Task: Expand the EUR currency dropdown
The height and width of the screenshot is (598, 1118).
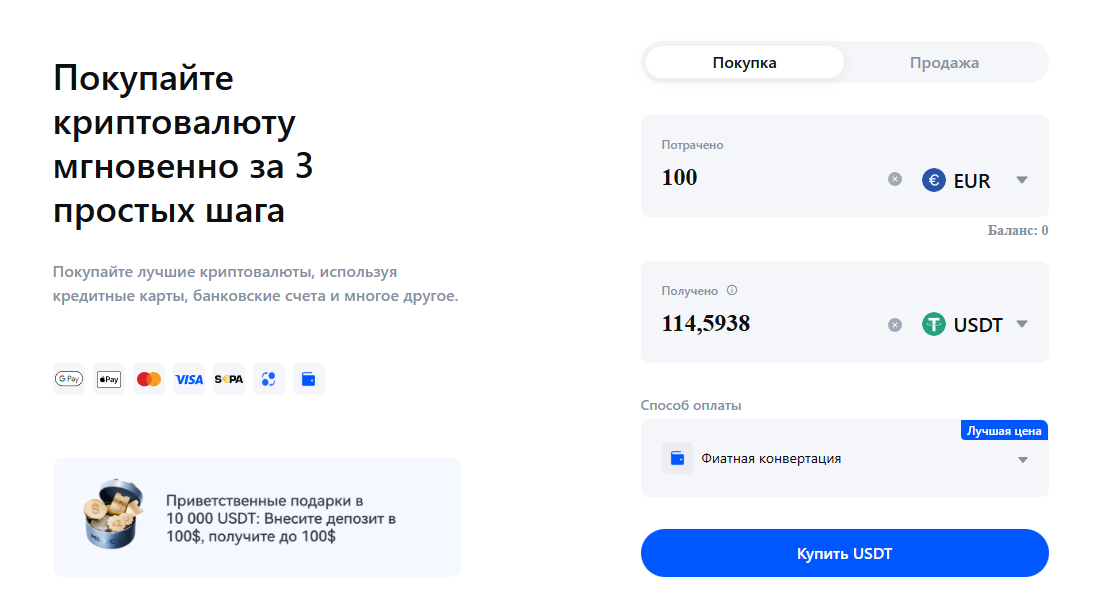Action: (x=1022, y=180)
